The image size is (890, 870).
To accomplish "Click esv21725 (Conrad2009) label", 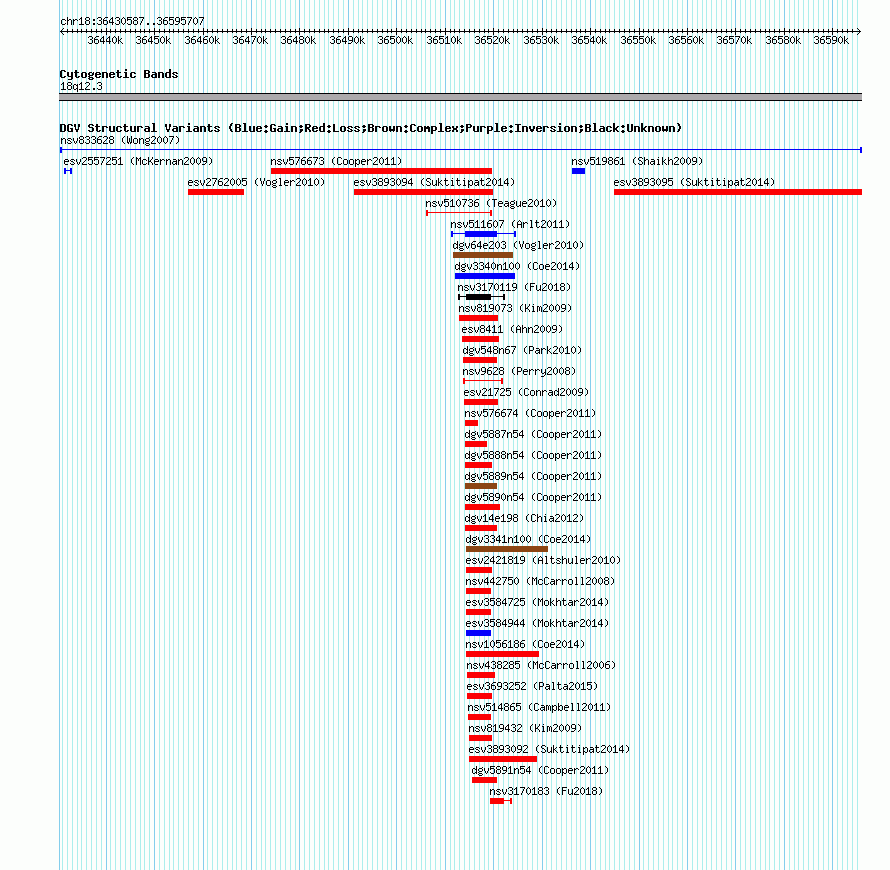I will pos(526,392).
